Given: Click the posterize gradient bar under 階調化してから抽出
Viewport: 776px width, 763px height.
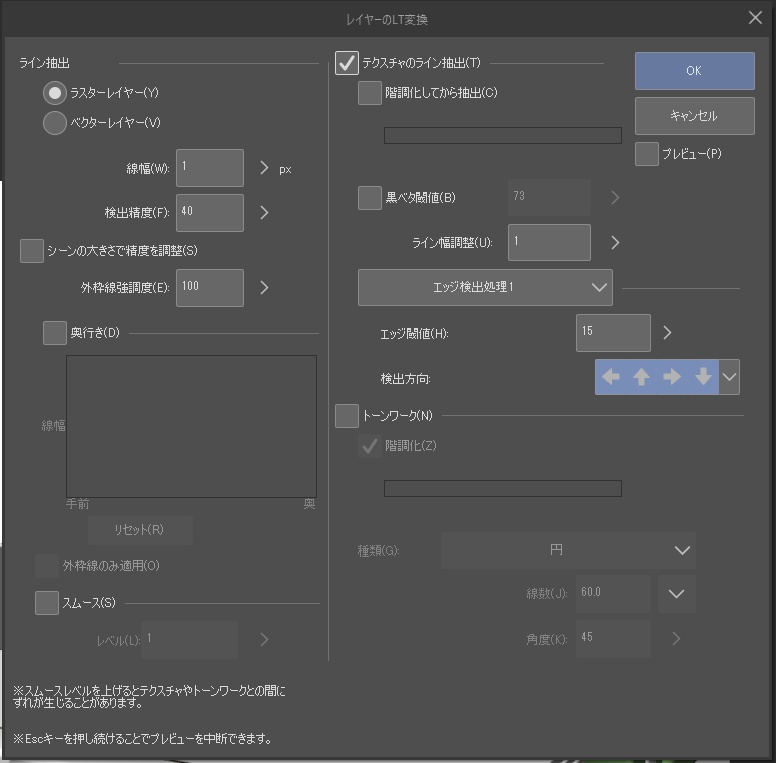Looking at the screenshot, I should (x=502, y=135).
